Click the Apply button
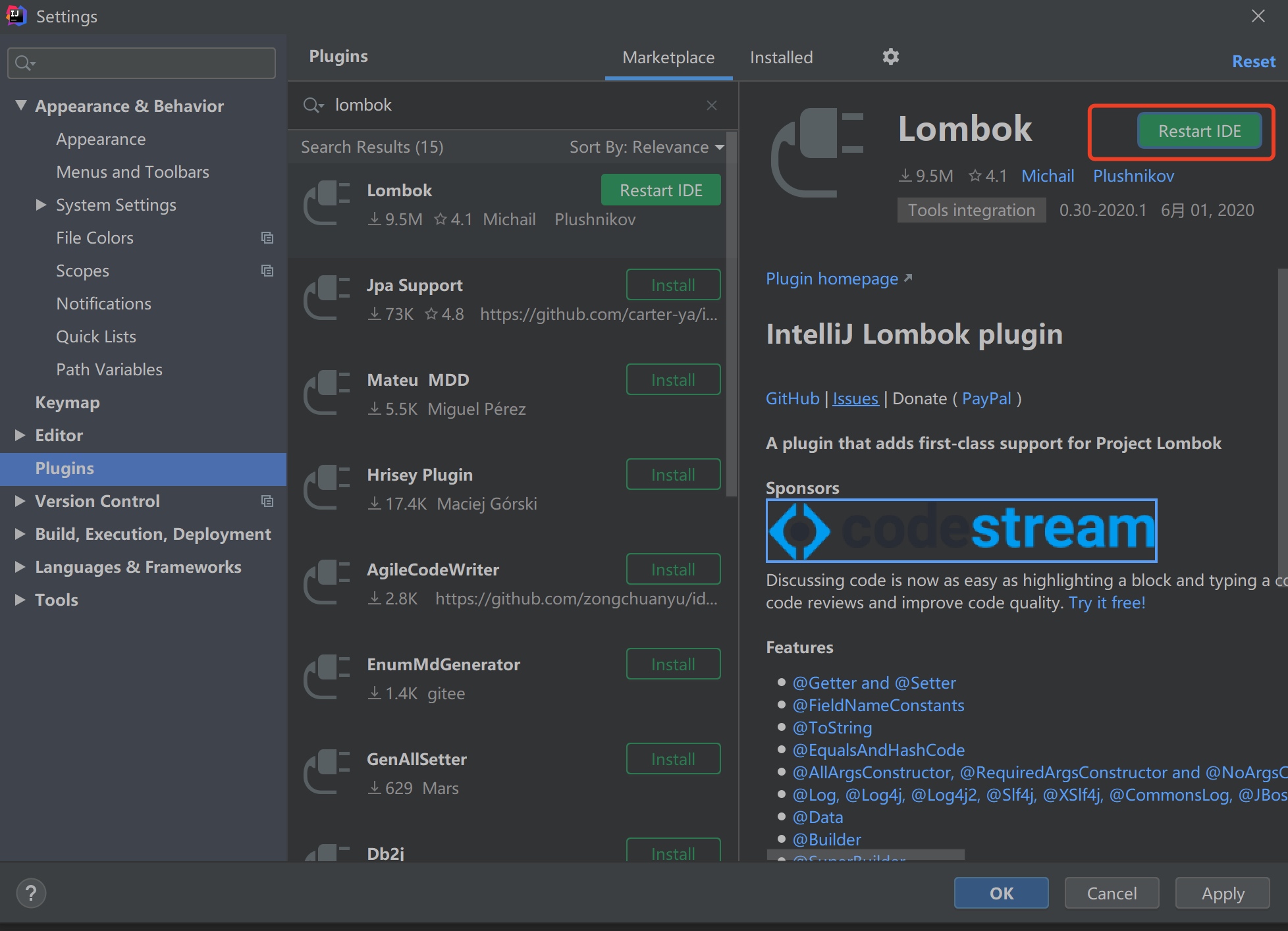 tap(1223, 893)
